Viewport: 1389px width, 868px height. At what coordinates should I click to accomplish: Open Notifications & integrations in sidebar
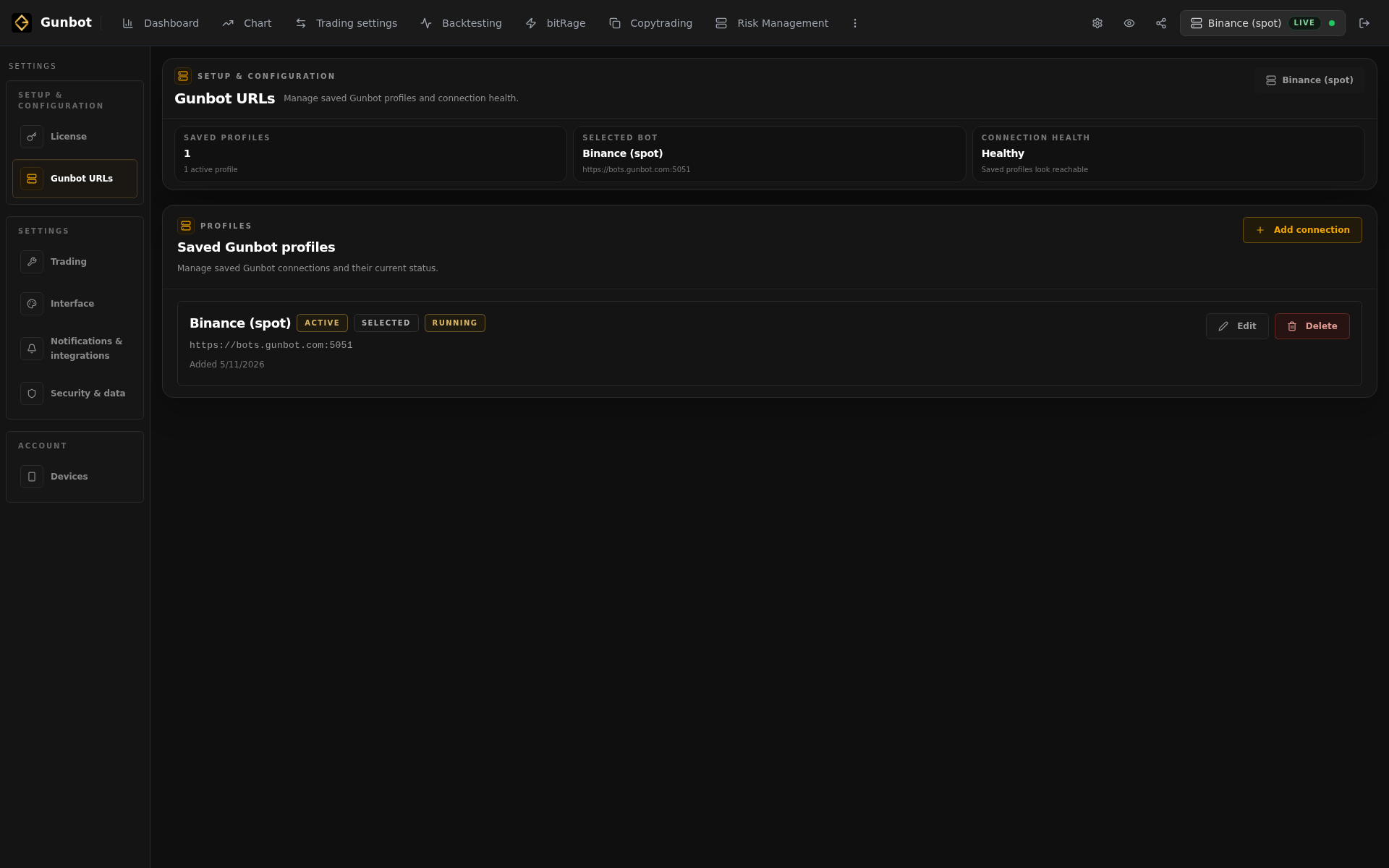(75, 349)
